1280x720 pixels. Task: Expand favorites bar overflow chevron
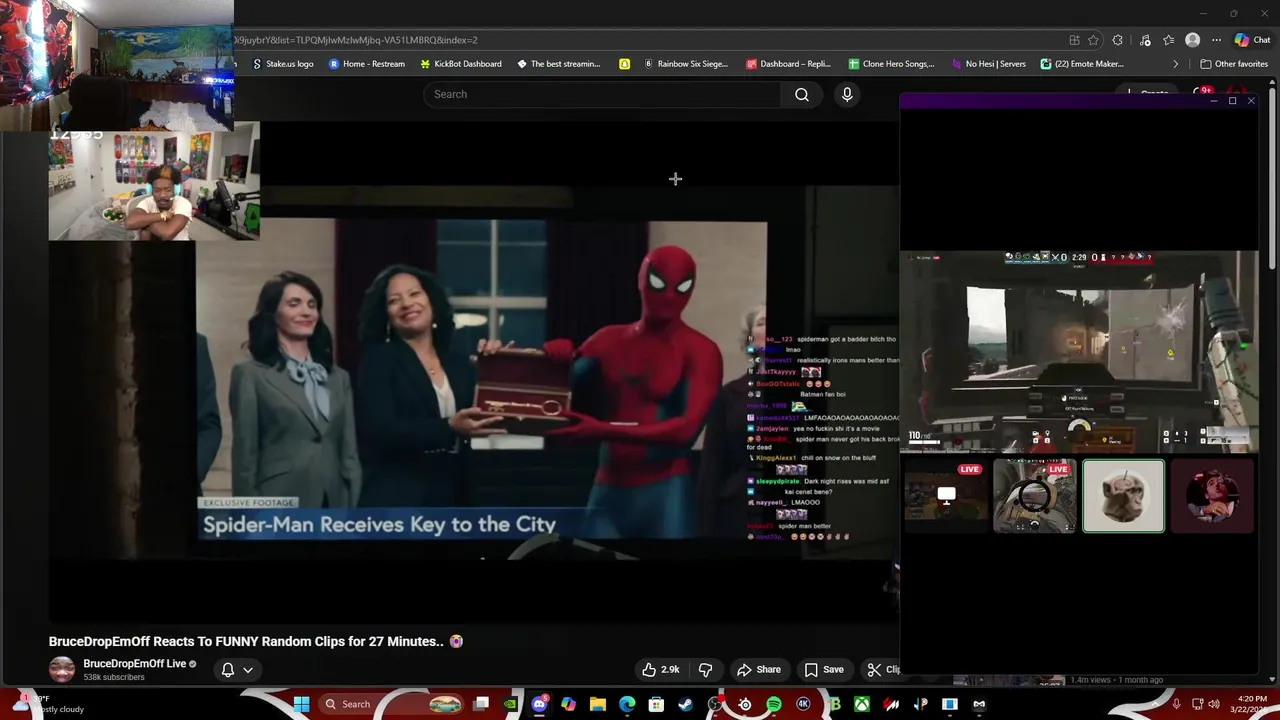pyautogui.click(x=1176, y=64)
